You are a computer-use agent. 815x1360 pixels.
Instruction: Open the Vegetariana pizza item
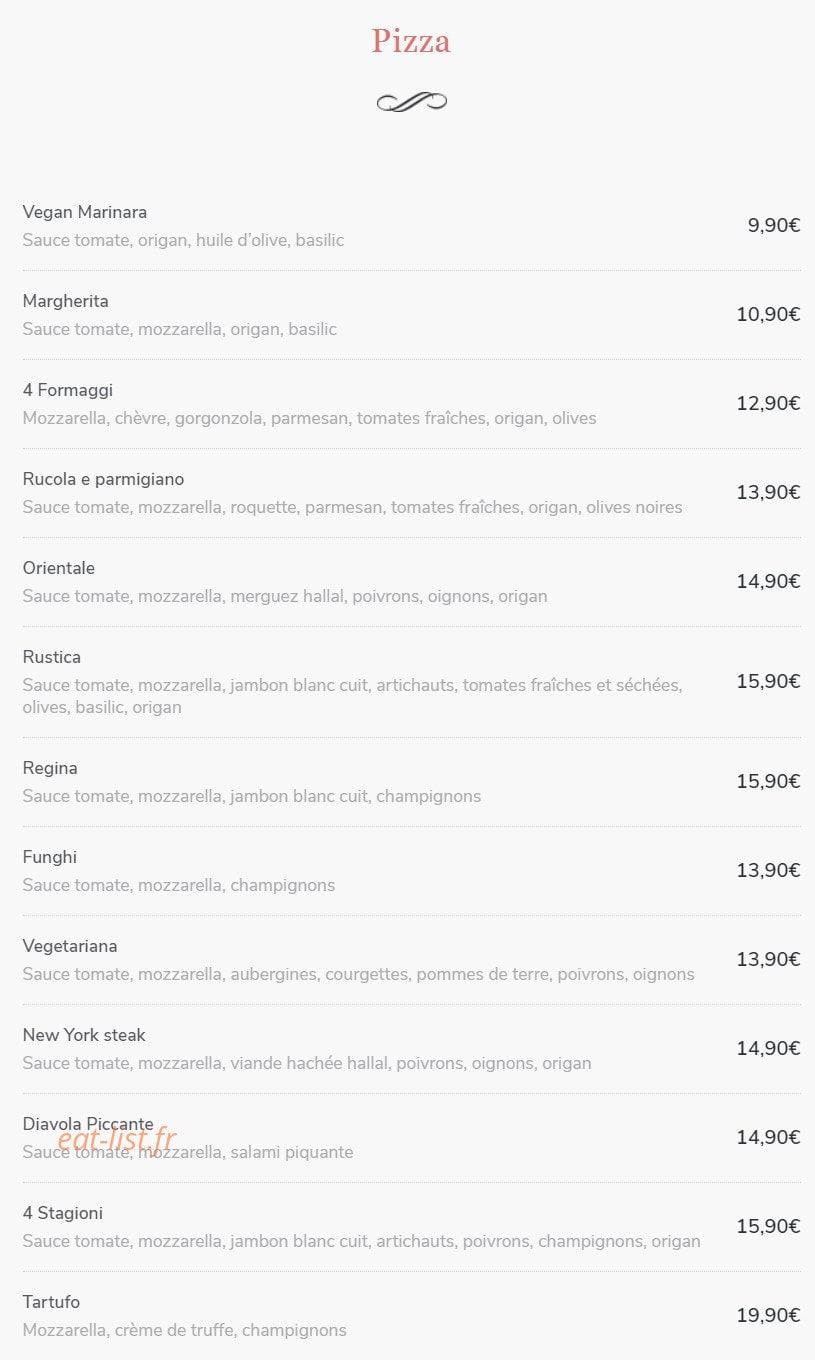click(x=70, y=946)
